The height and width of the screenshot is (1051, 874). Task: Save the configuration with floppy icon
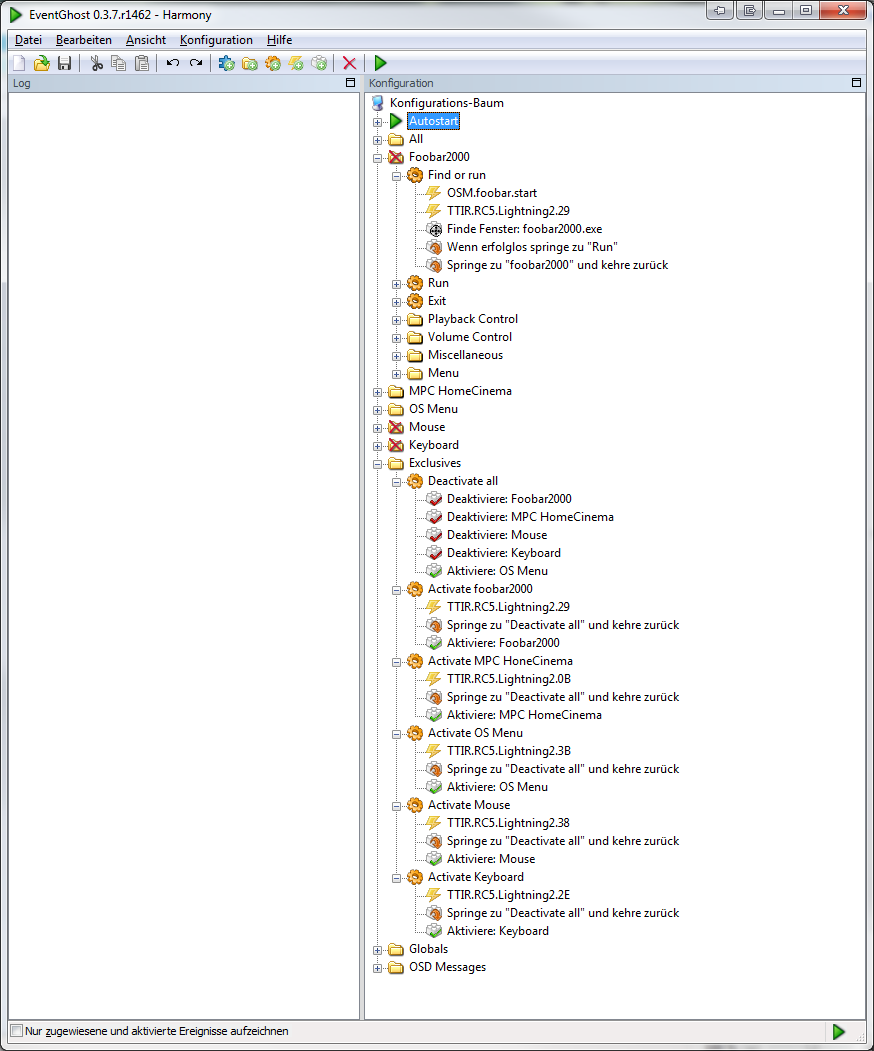point(64,63)
